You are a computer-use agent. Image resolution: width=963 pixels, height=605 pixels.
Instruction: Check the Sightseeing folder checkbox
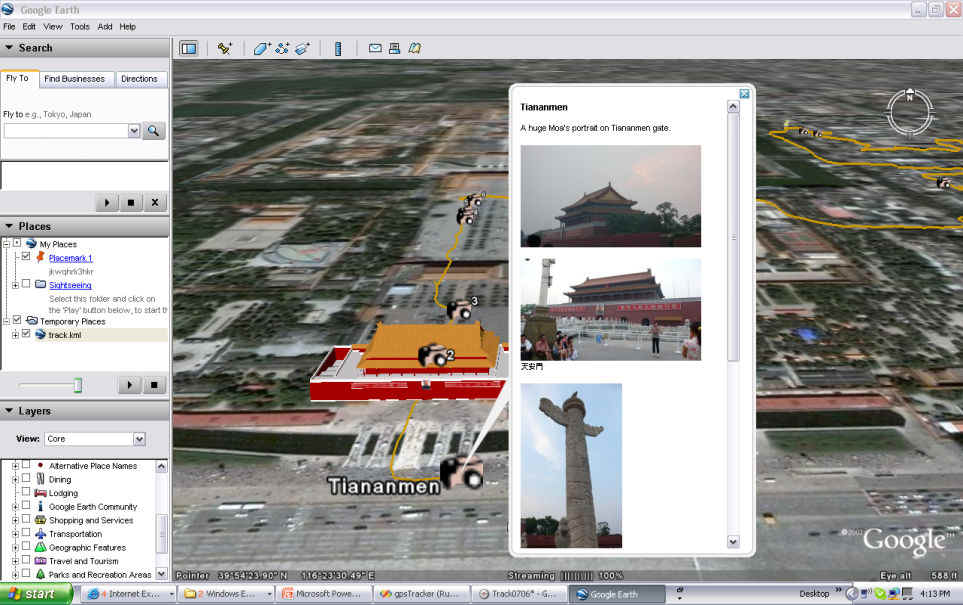click(26, 284)
